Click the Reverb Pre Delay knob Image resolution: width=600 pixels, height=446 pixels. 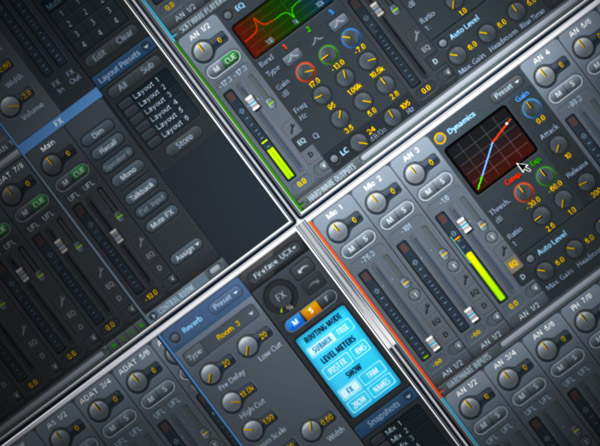tap(210, 373)
